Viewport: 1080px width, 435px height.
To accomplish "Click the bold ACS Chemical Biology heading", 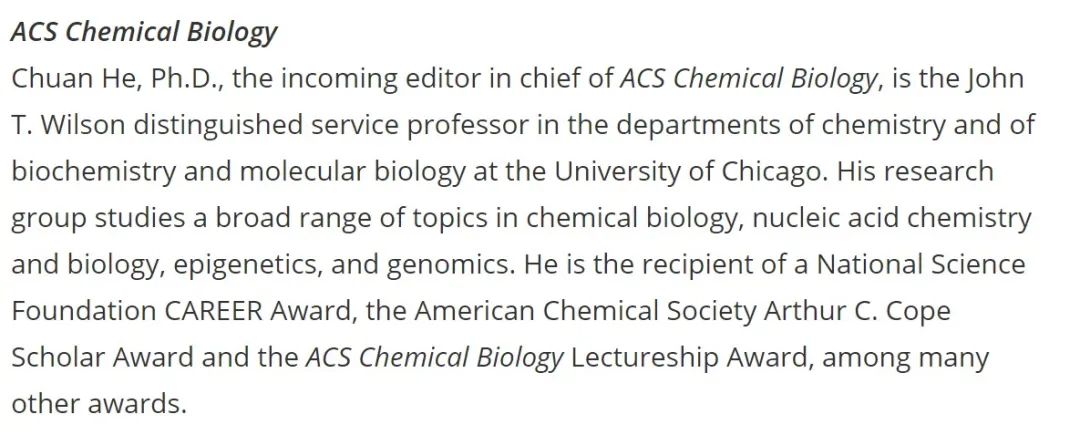I will pyautogui.click(x=143, y=33).
